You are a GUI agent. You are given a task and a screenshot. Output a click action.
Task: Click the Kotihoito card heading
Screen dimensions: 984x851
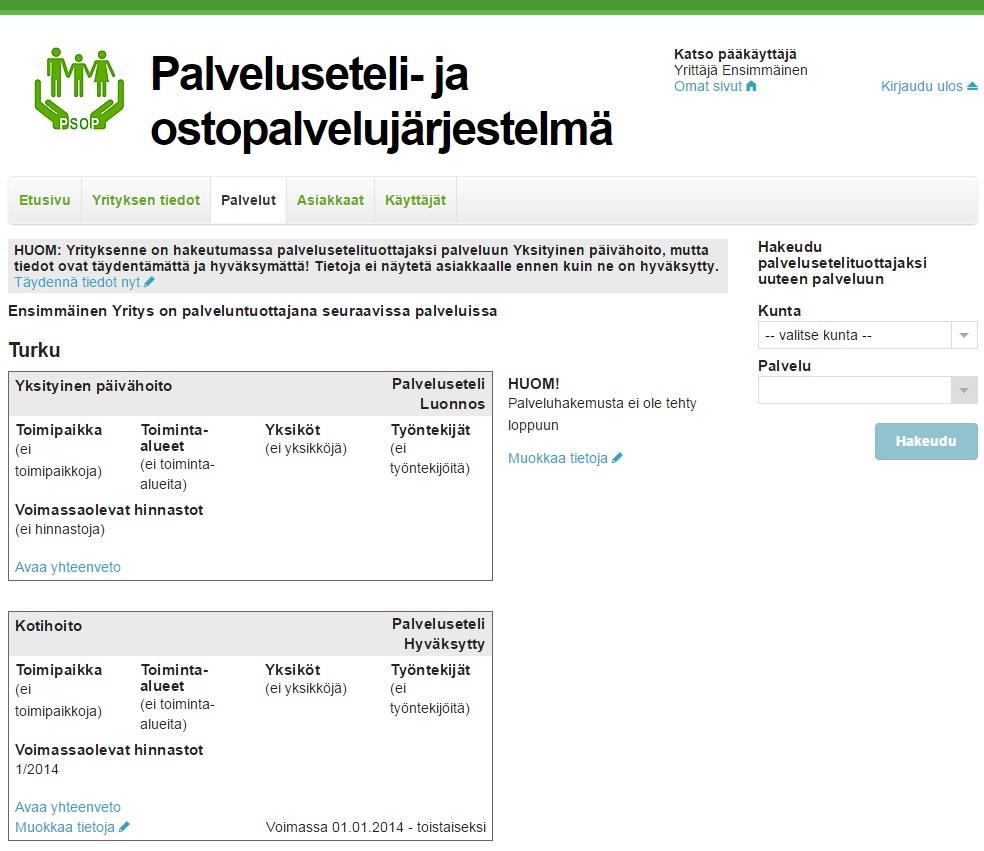(48, 626)
